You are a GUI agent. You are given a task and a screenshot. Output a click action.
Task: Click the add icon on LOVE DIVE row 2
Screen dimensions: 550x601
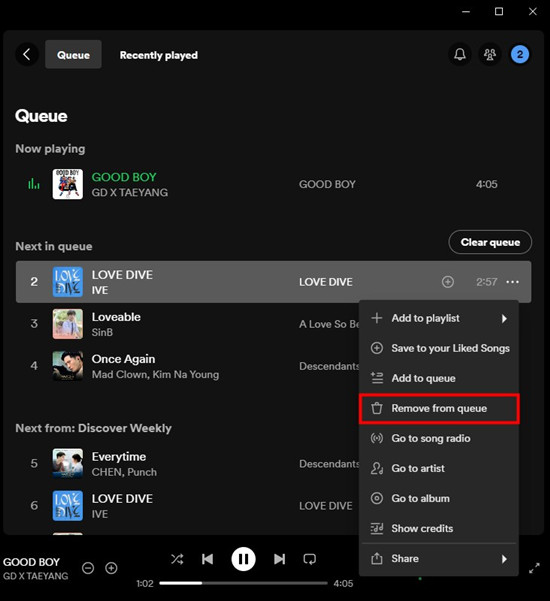[448, 282]
